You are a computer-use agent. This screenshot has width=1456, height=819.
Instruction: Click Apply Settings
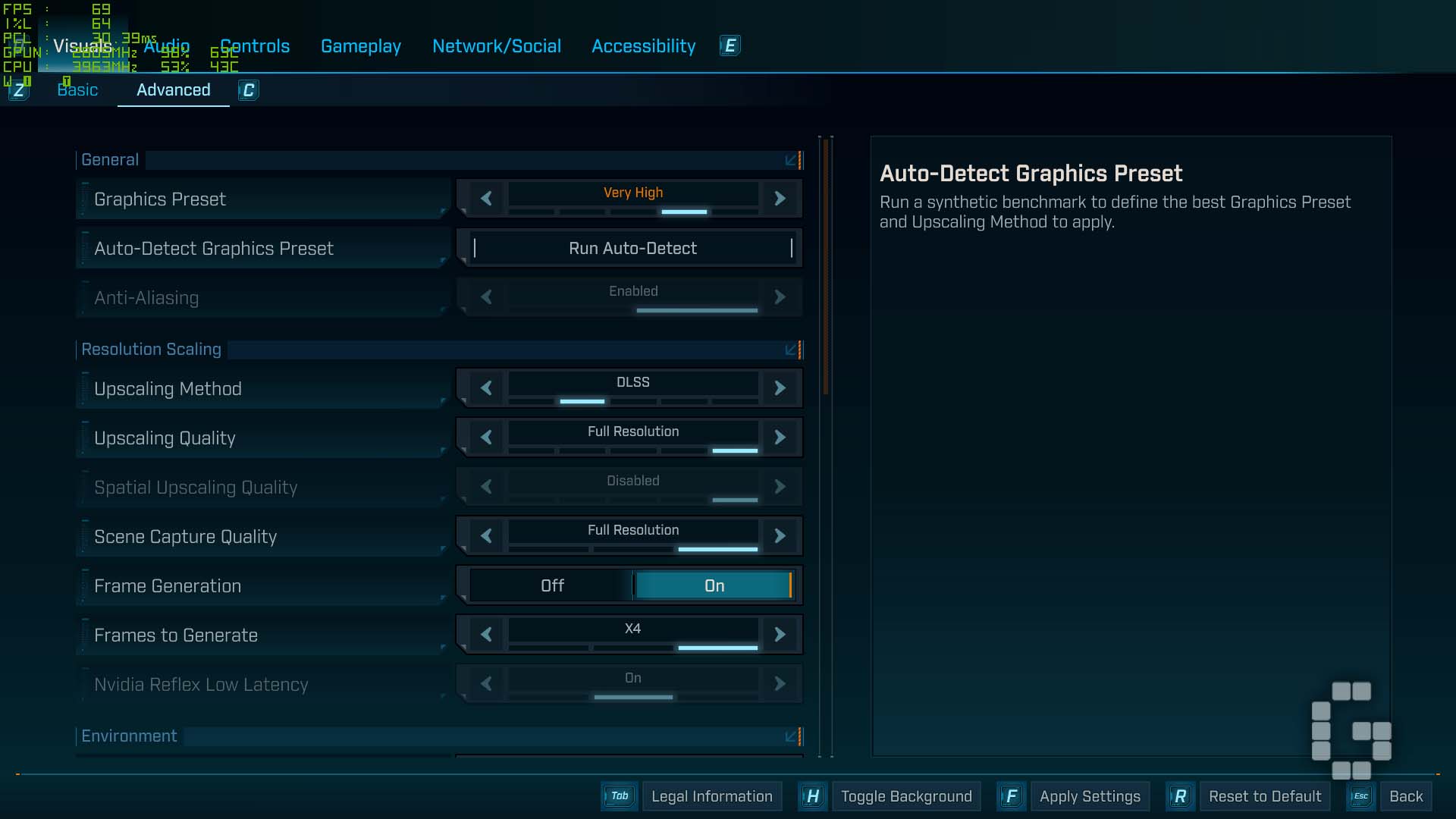pos(1090,796)
